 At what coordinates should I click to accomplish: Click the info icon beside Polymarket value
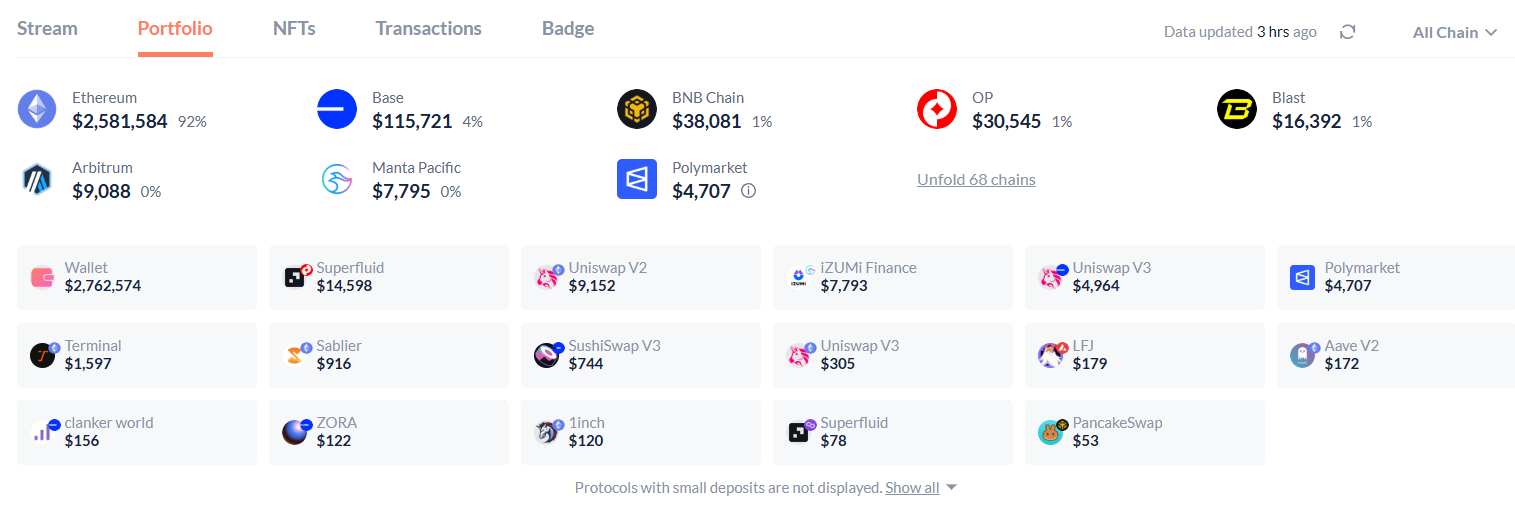tap(748, 191)
